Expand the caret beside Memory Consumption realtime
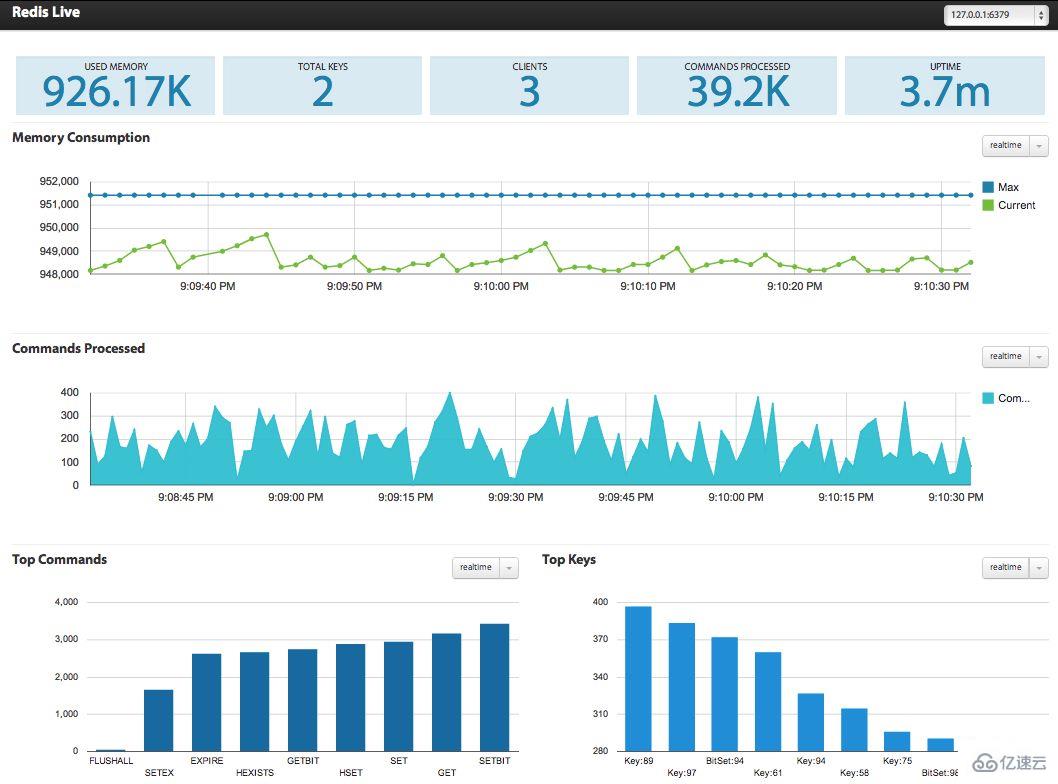1058x784 pixels. [x=1039, y=146]
